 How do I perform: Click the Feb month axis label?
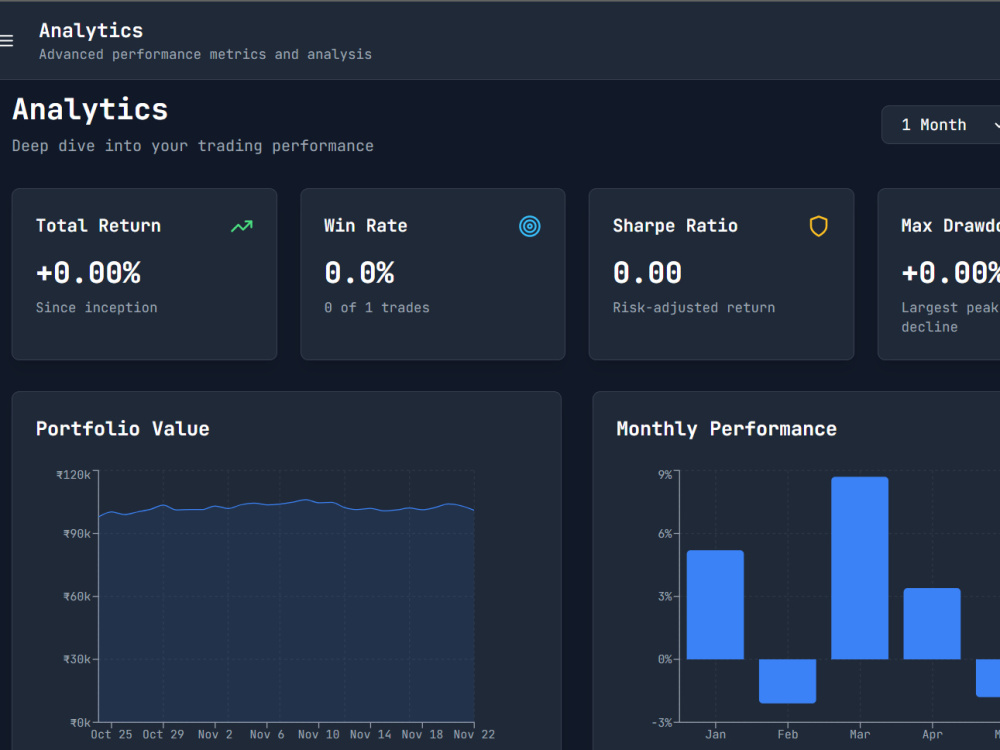[x=788, y=735]
